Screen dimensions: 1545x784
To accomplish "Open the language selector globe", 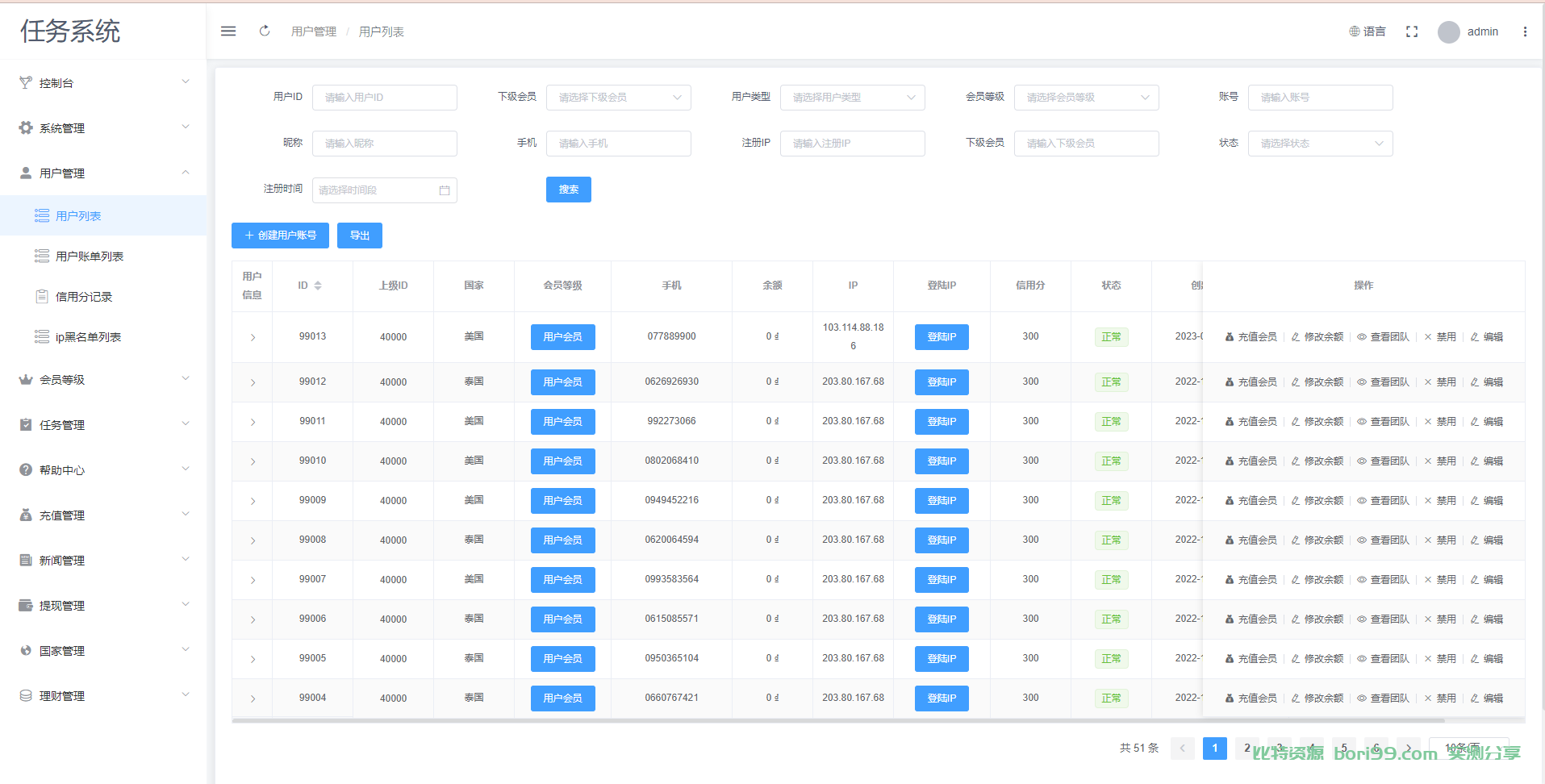I will tap(1367, 31).
